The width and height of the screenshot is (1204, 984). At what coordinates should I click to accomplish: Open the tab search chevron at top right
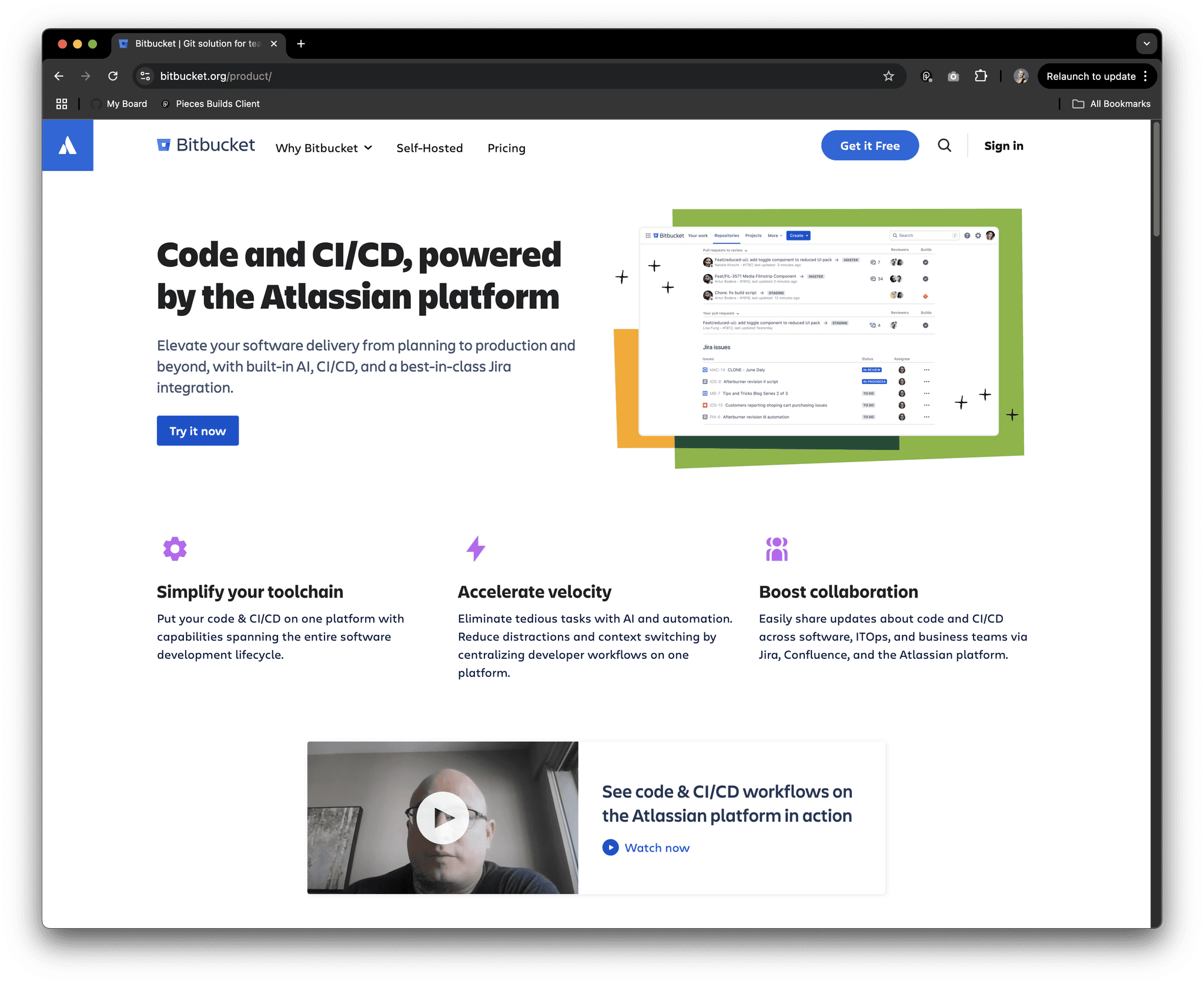point(1146,44)
